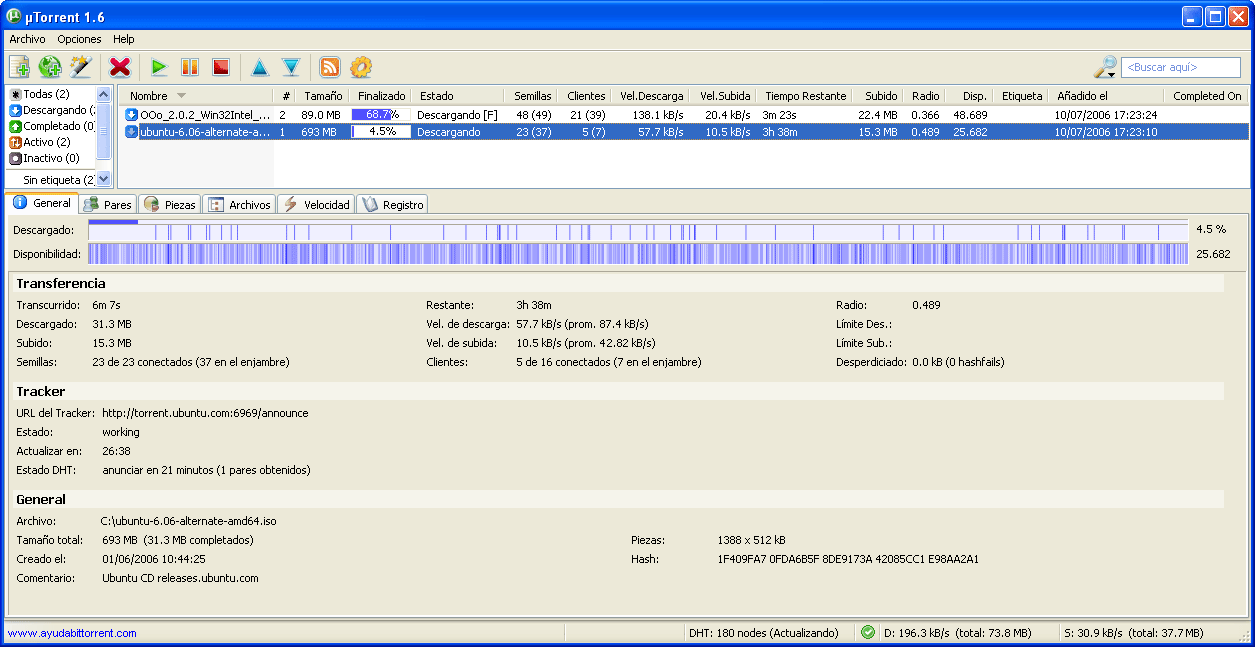Switch to the Piezas tab
The width and height of the screenshot is (1255, 647).
click(x=170, y=205)
